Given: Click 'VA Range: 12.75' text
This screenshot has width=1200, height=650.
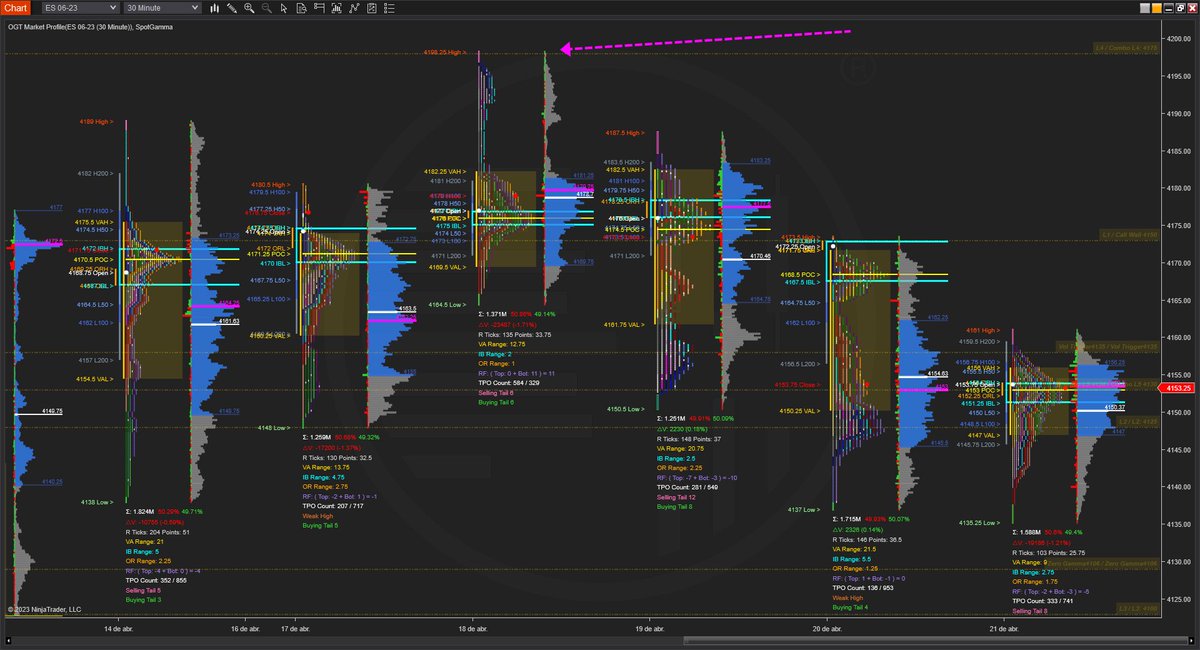Looking at the screenshot, I should 504,344.
